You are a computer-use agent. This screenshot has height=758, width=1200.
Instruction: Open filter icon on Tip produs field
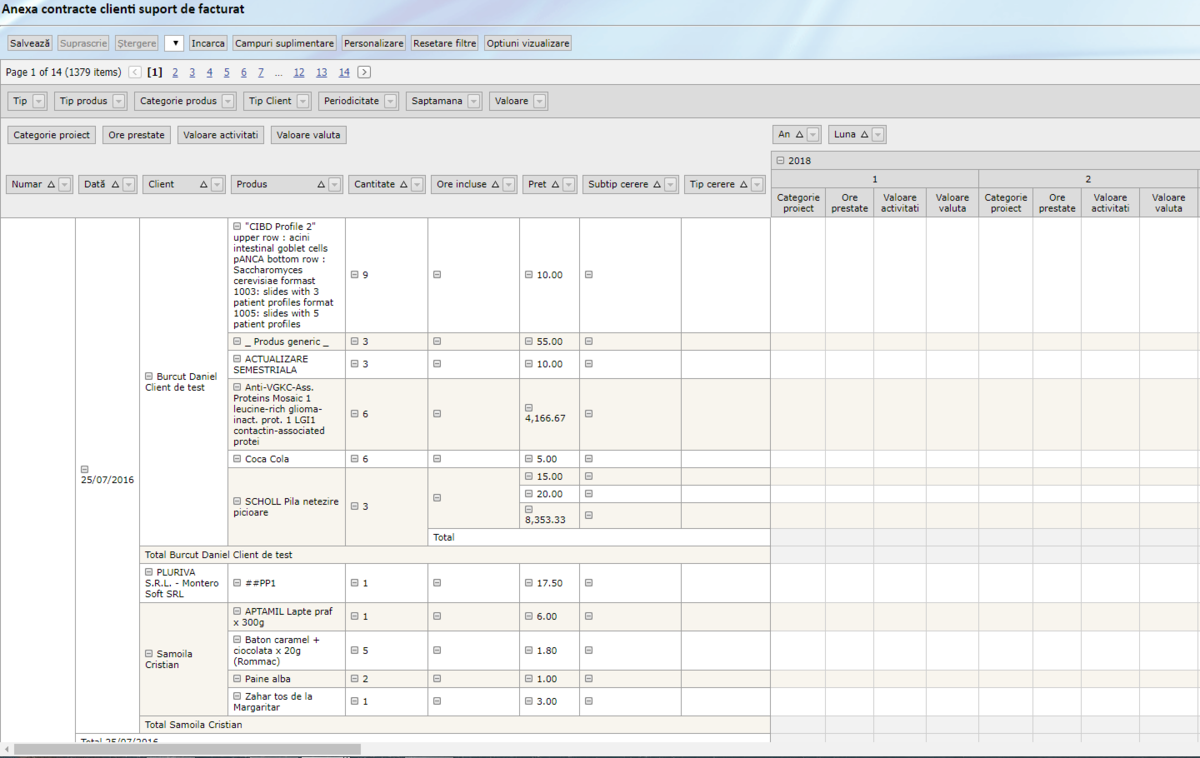119,101
